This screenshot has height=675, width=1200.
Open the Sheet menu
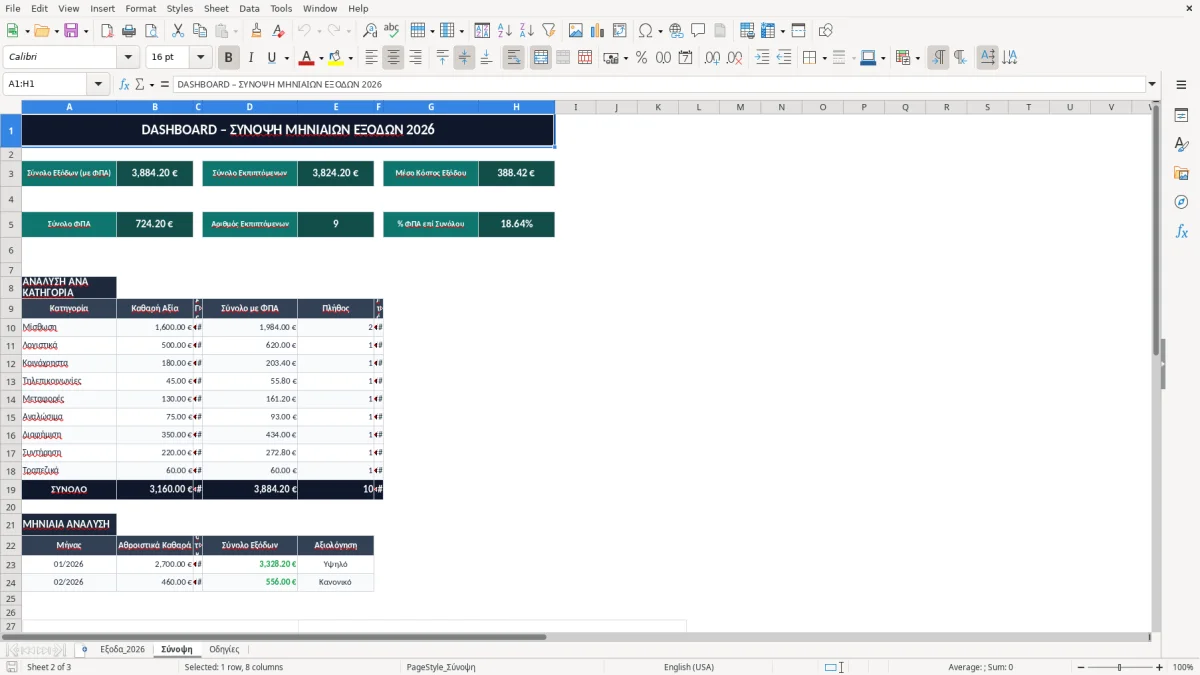click(216, 8)
